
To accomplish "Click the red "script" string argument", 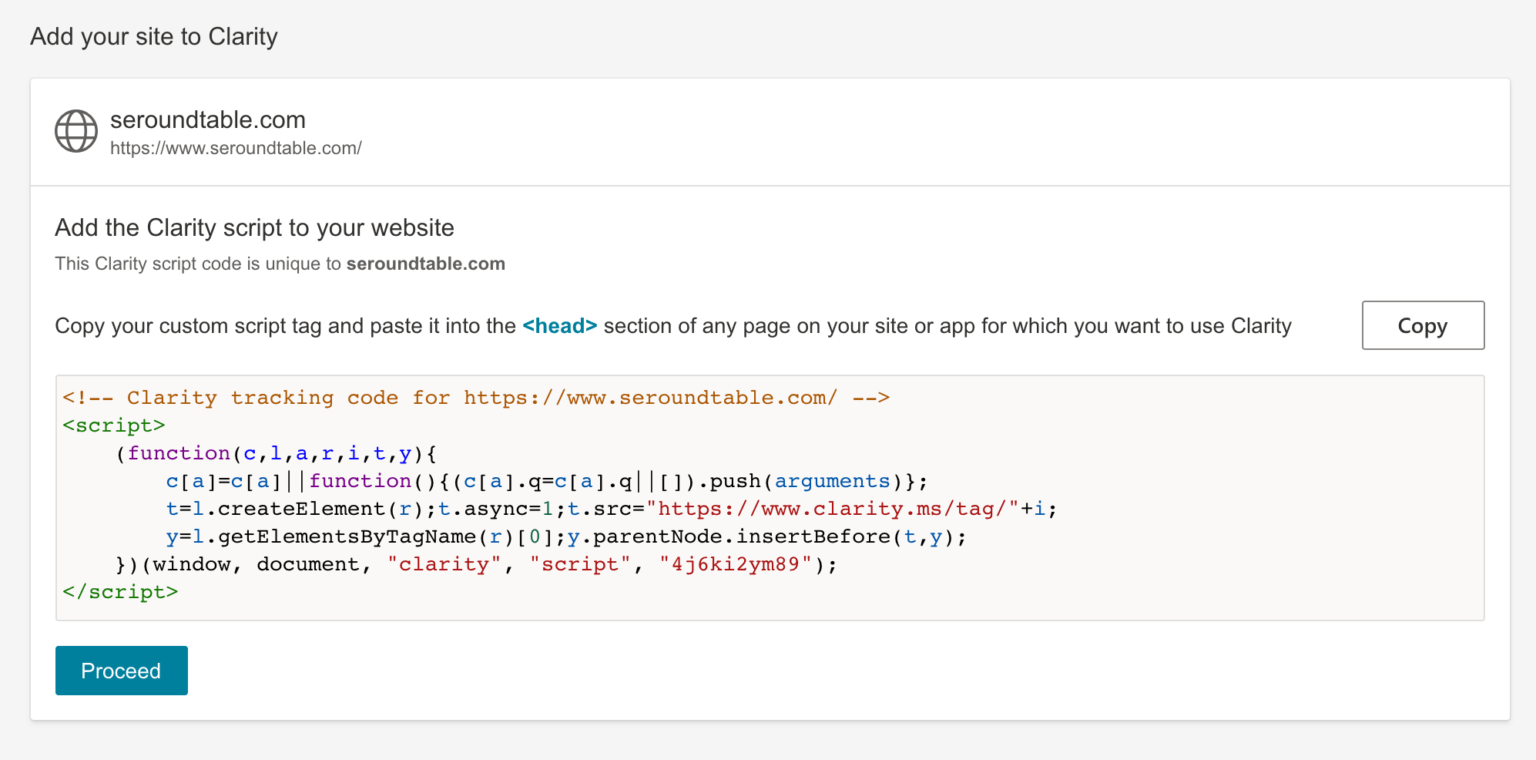I will point(580,564).
